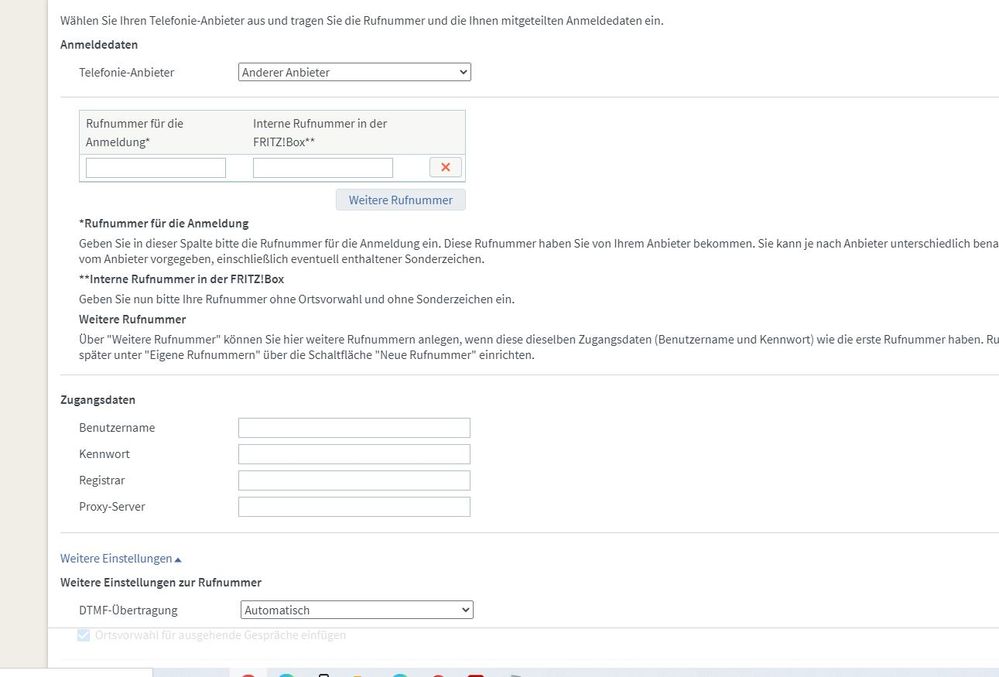Click the Interne Rufnummer in der FRITZ!Box field
Image resolution: width=999 pixels, height=677 pixels.
click(323, 167)
